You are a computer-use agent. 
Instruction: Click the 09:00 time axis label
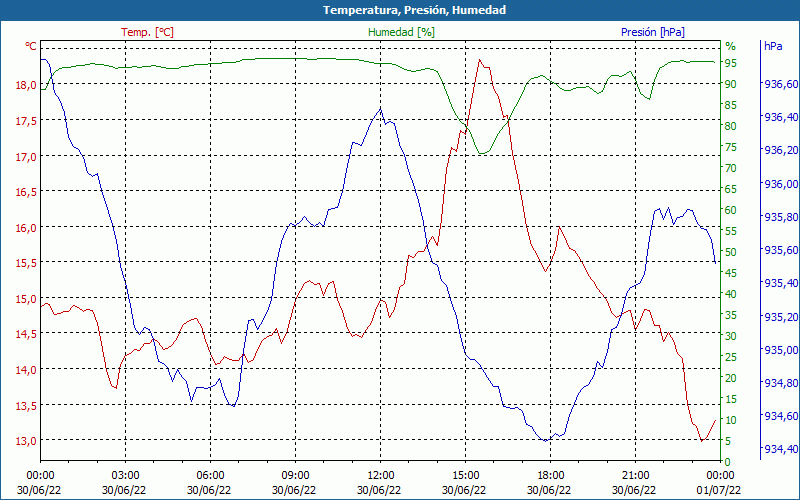coord(295,476)
